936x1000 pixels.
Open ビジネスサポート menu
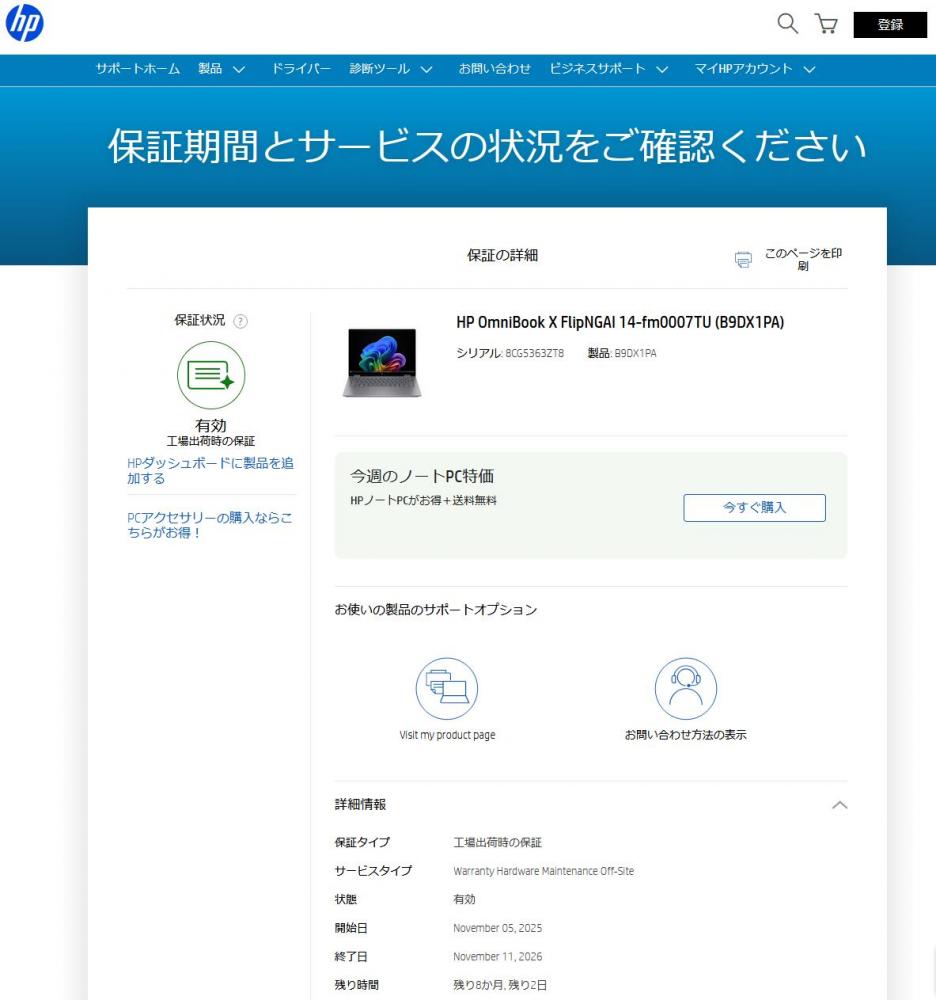tap(597, 69)
